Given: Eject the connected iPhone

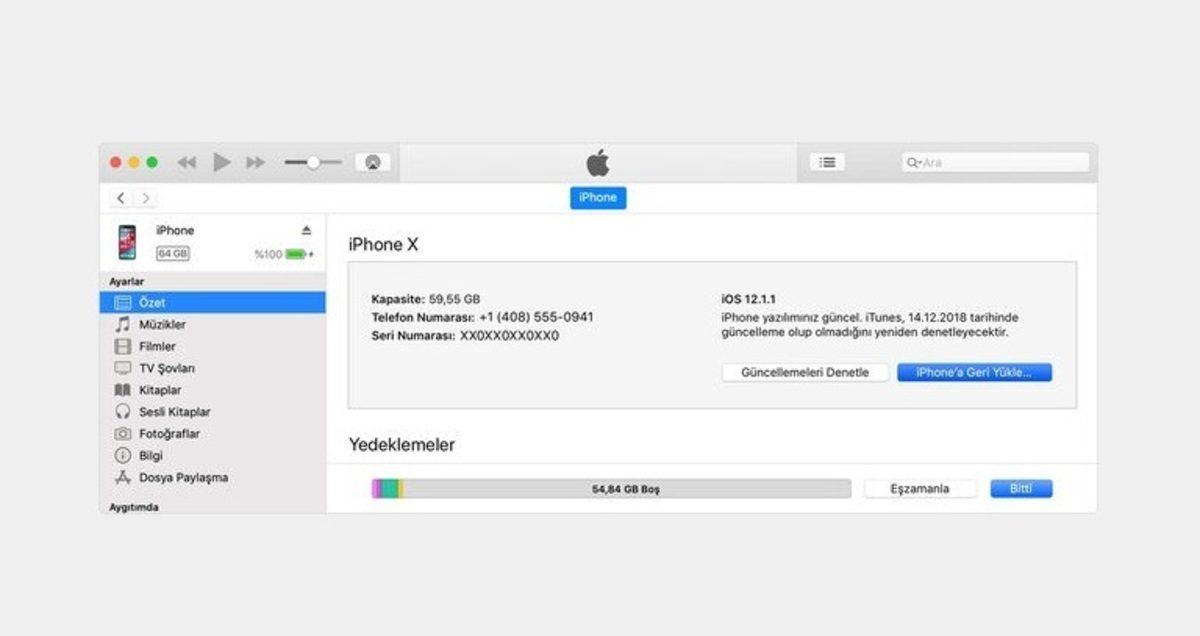Looking at the screenshot, I should 309,231.
